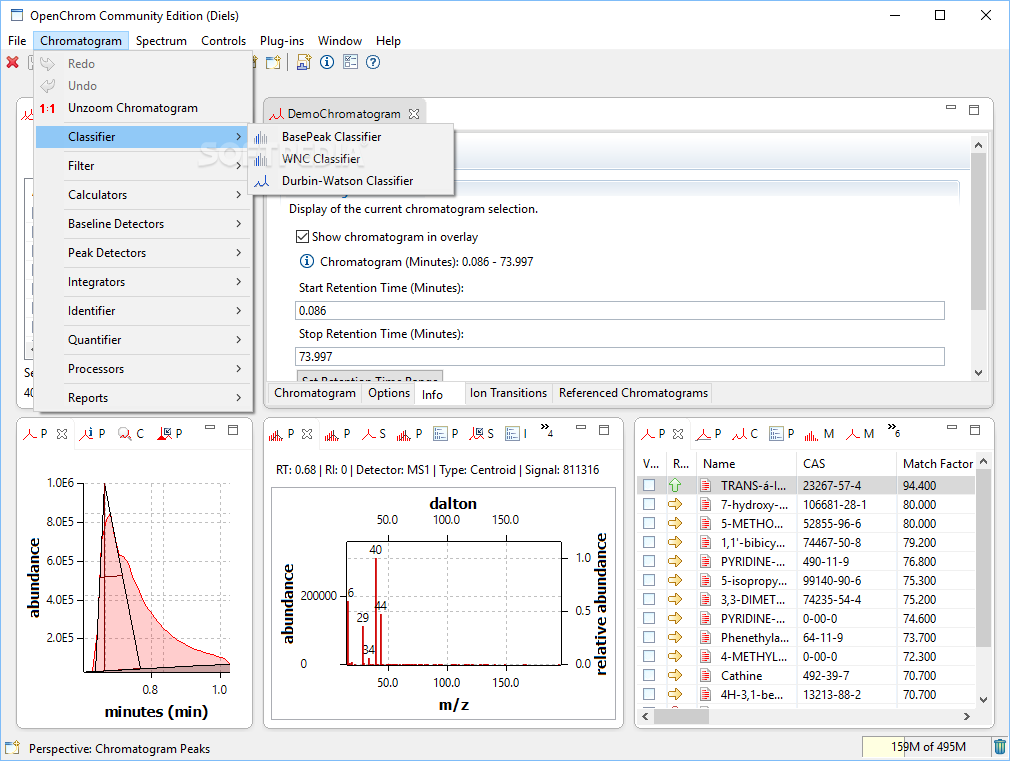The image size is (1010, 761).
Task: Check the box for the 5-METHO row
Action: tap(649, 523)
